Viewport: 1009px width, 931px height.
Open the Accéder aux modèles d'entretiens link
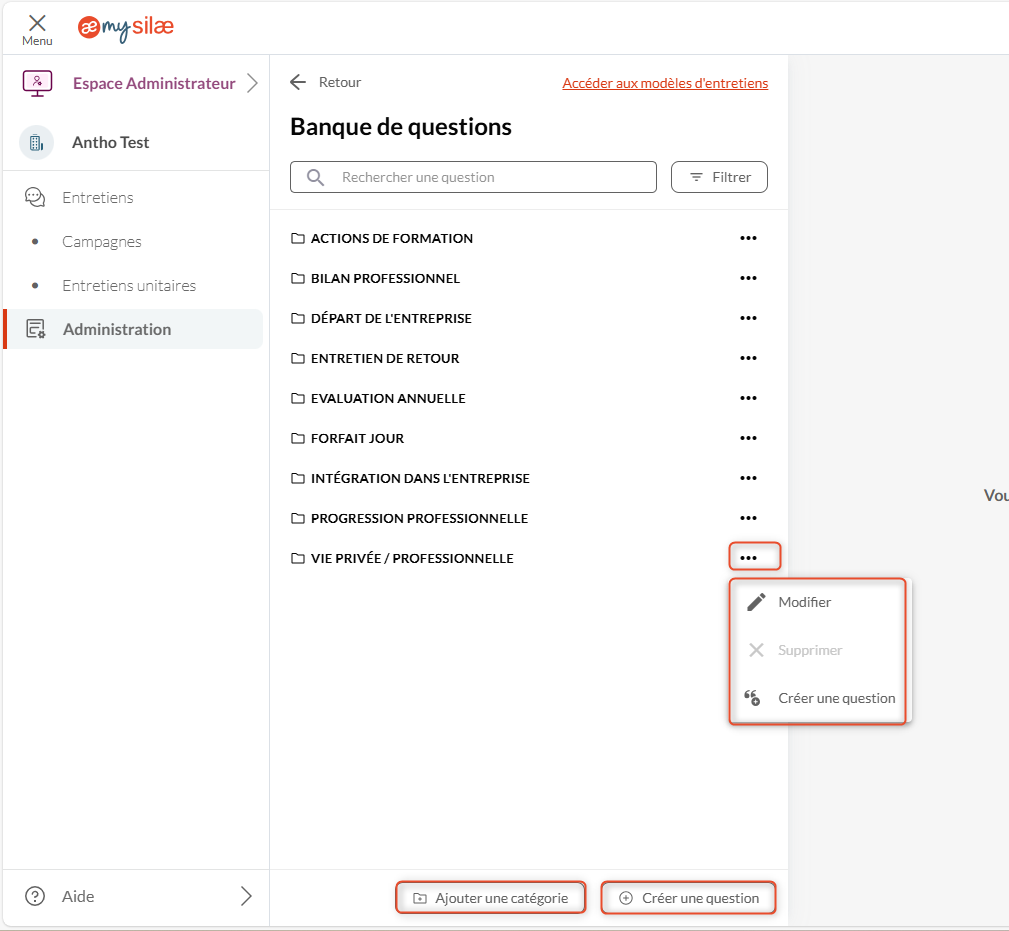click(665, 83)
